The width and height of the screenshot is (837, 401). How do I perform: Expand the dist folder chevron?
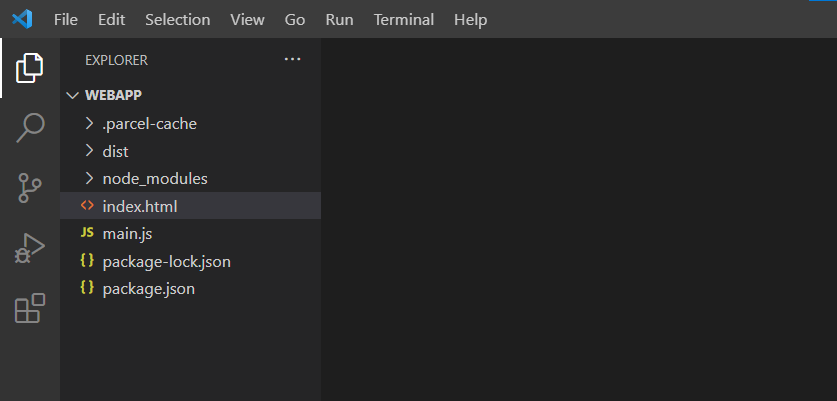tap(89, 151)
